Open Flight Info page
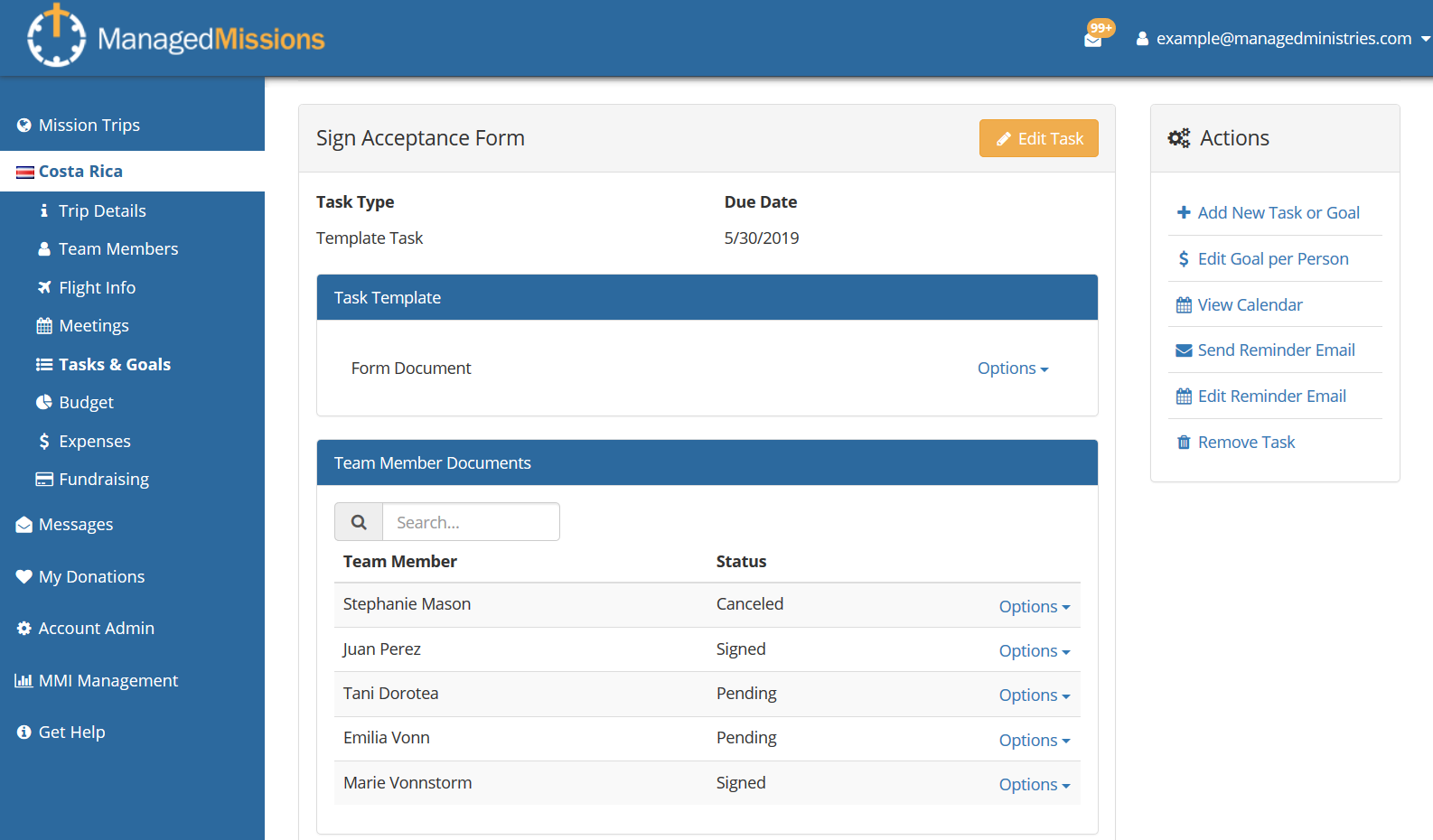The height and width of the screenshot is (840, 1433). (x=97, y=287)
